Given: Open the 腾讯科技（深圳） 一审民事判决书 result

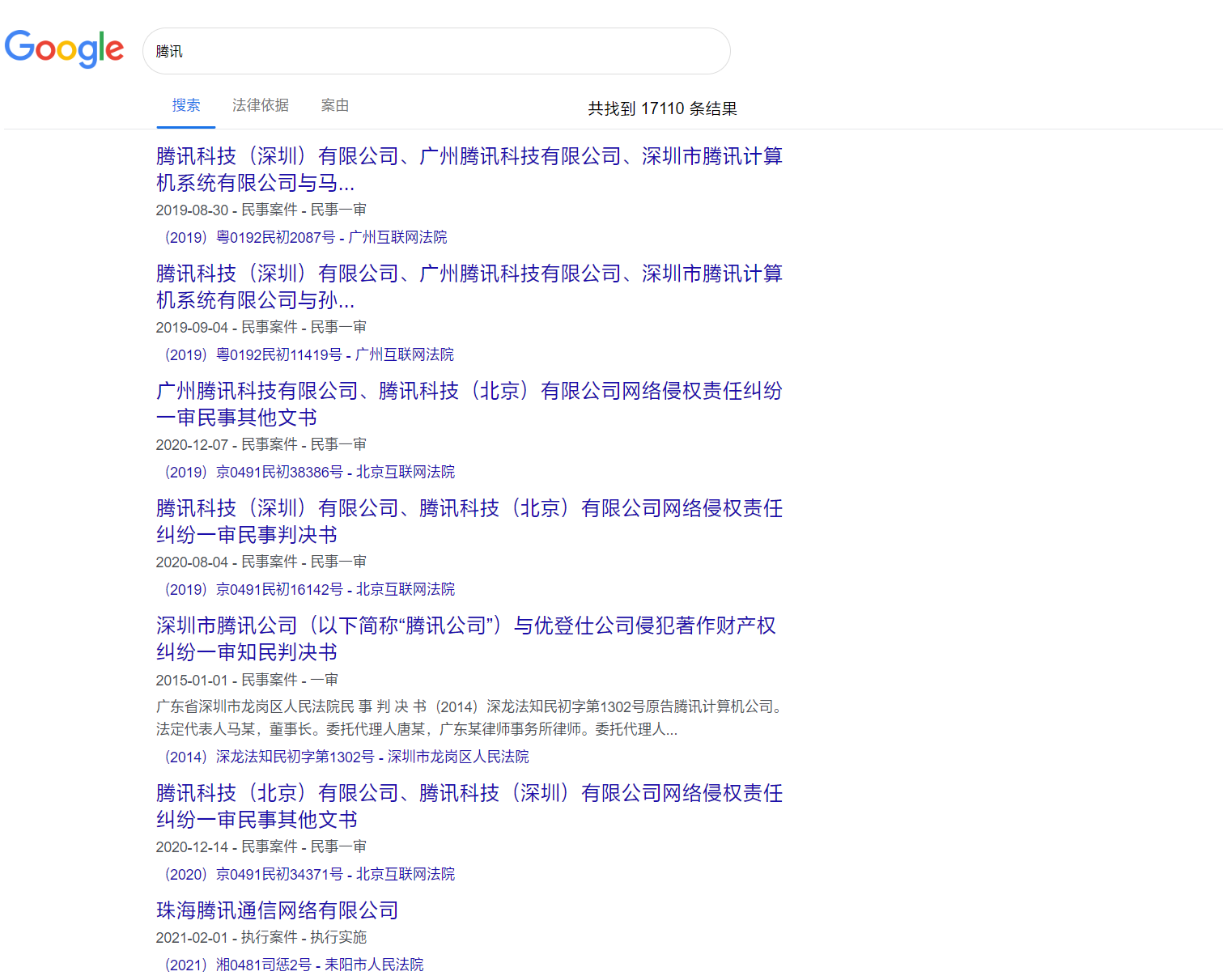Looking at the screenshot, I should pyautogui.click(x=469, y=521).
